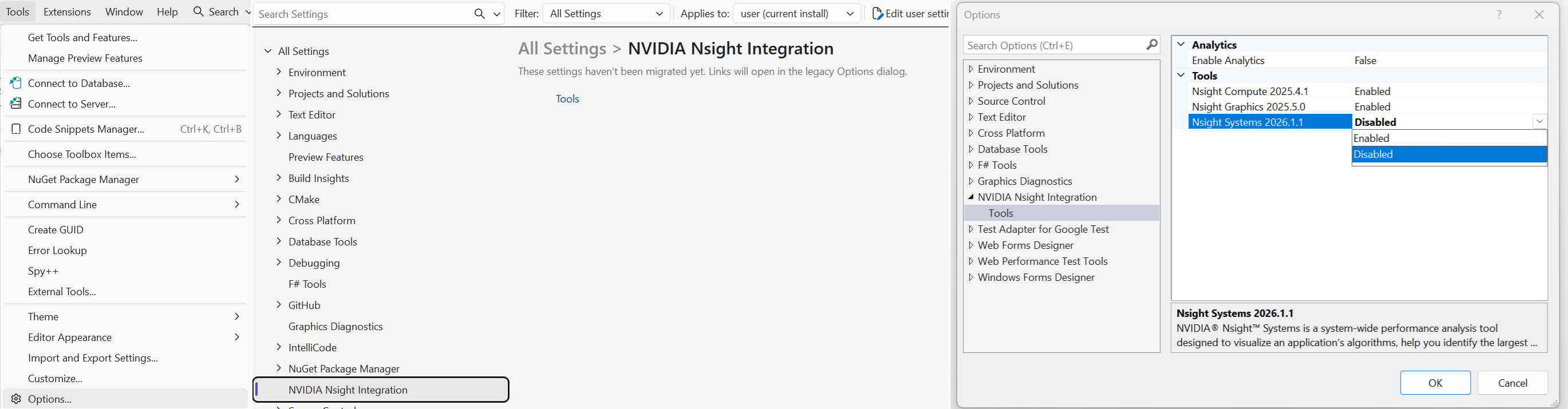Click Edit user settings button
Image resolution: width=1568 pixels, height=409 pixels.
coord(910,13)
